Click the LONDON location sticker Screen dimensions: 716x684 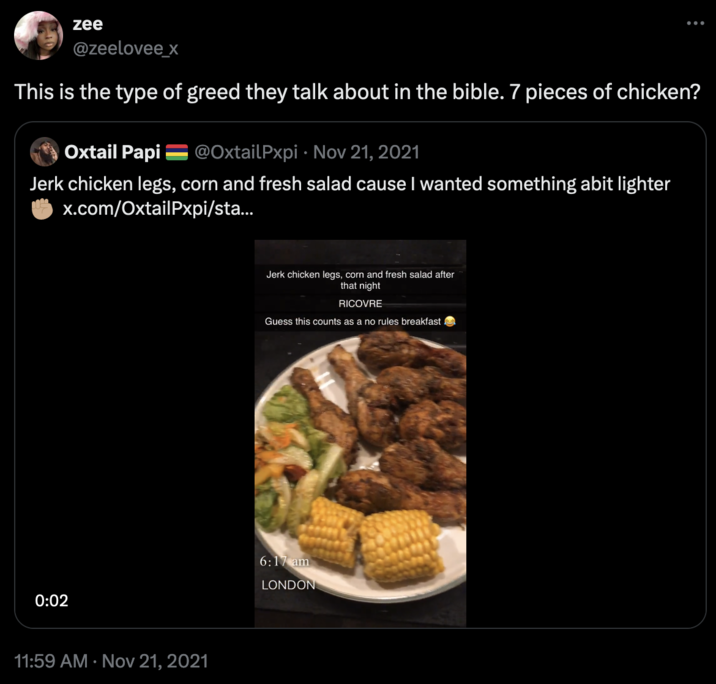pyautogui.click(x=288, y=584)
